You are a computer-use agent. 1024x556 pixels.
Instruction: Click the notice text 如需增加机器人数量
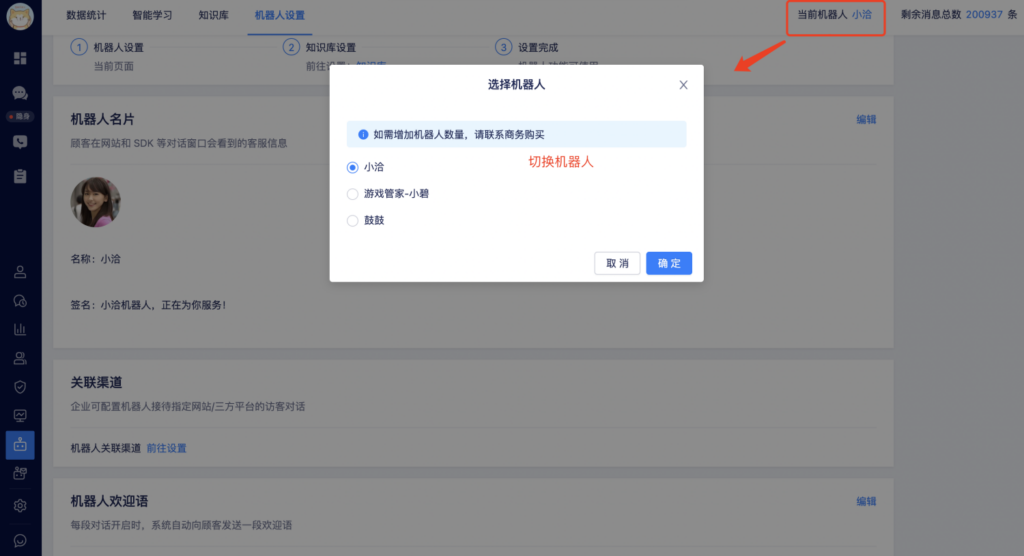click(458, 135)
